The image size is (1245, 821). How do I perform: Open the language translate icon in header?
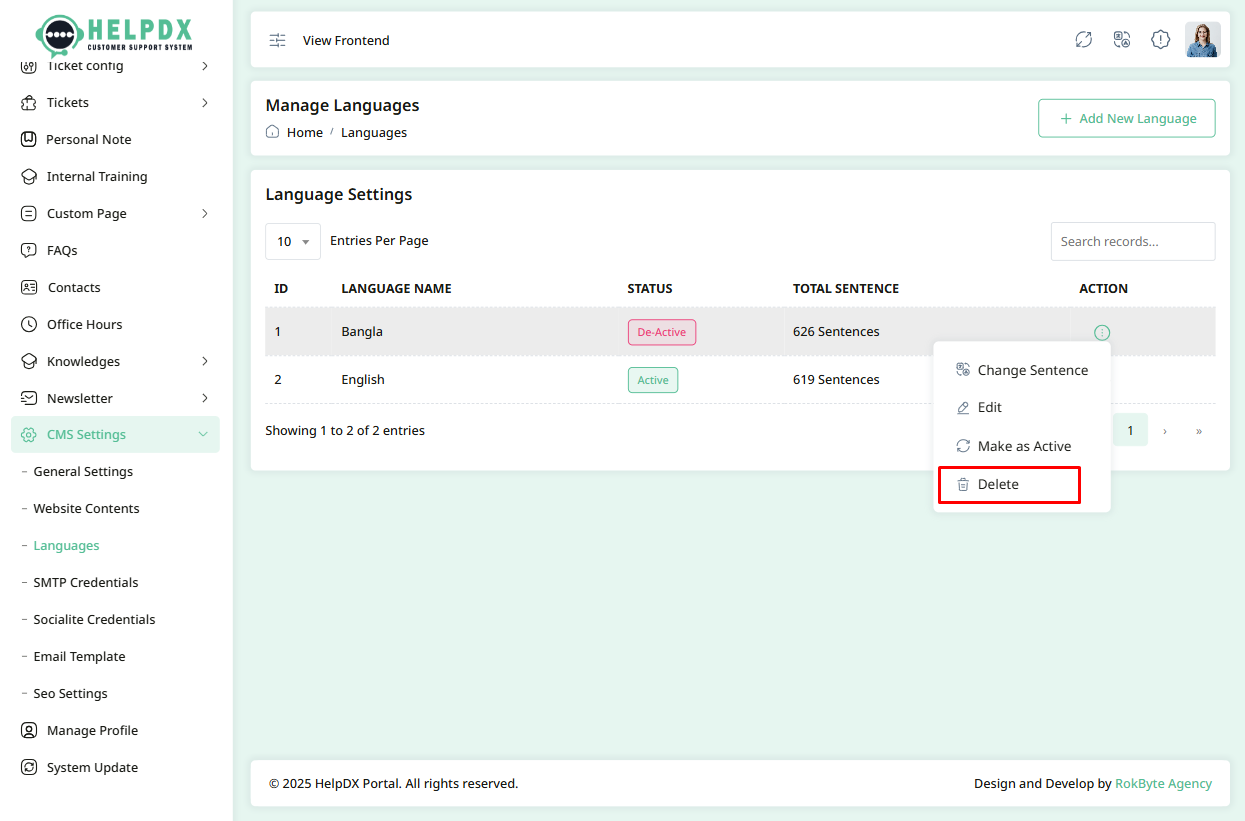[1122, 40]
